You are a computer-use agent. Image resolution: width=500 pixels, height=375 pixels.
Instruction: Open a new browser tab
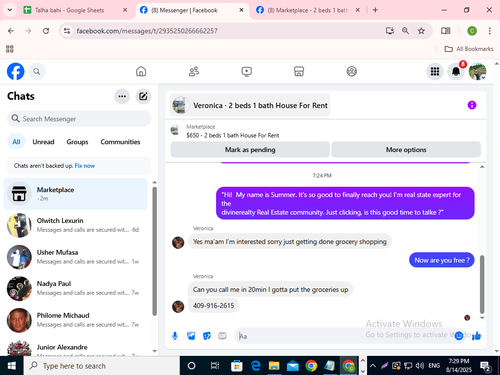pos(375,10)
